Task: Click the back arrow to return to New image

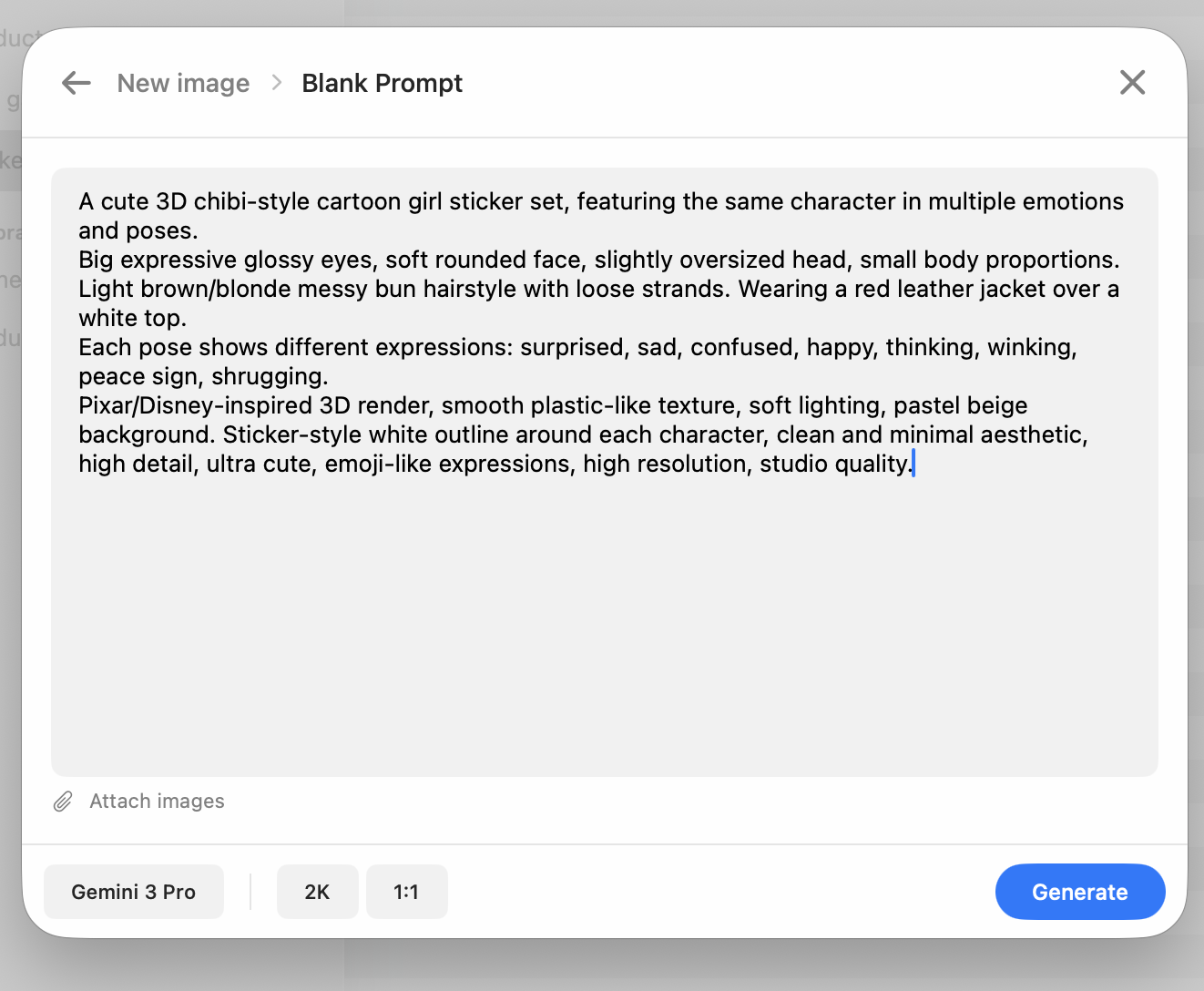Action: coord(77,83)
